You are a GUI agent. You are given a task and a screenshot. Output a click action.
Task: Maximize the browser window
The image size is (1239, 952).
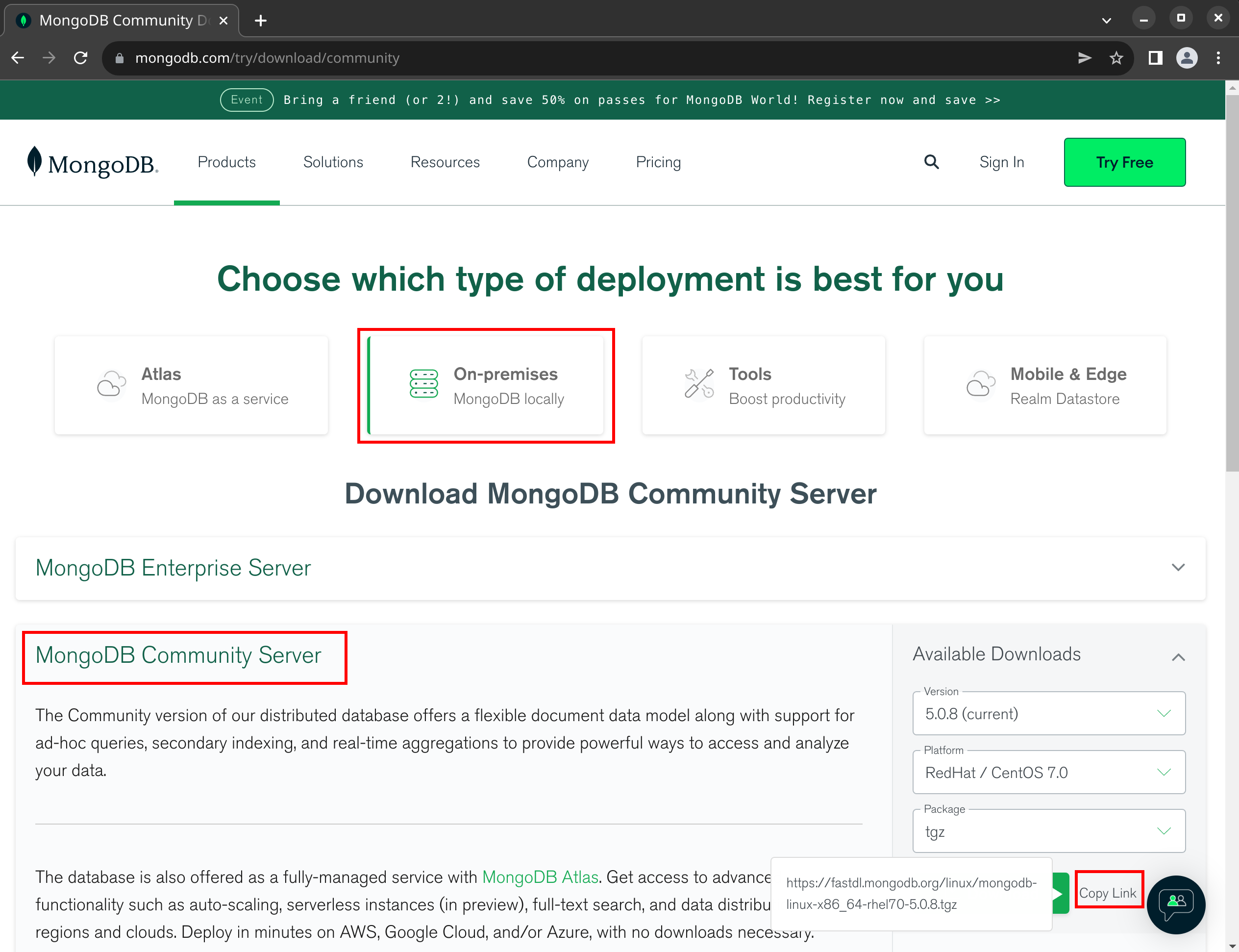point(1181,18)
